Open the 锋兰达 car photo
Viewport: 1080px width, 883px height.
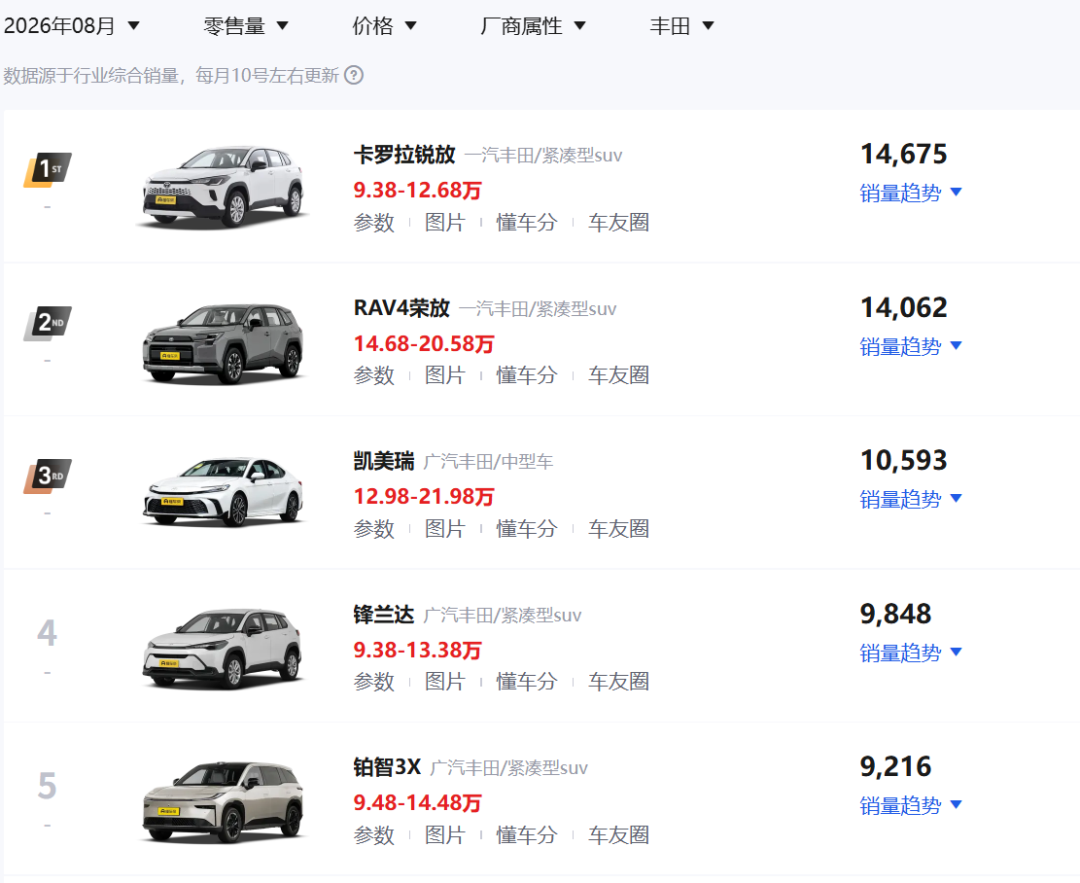[x=223, y=648]
